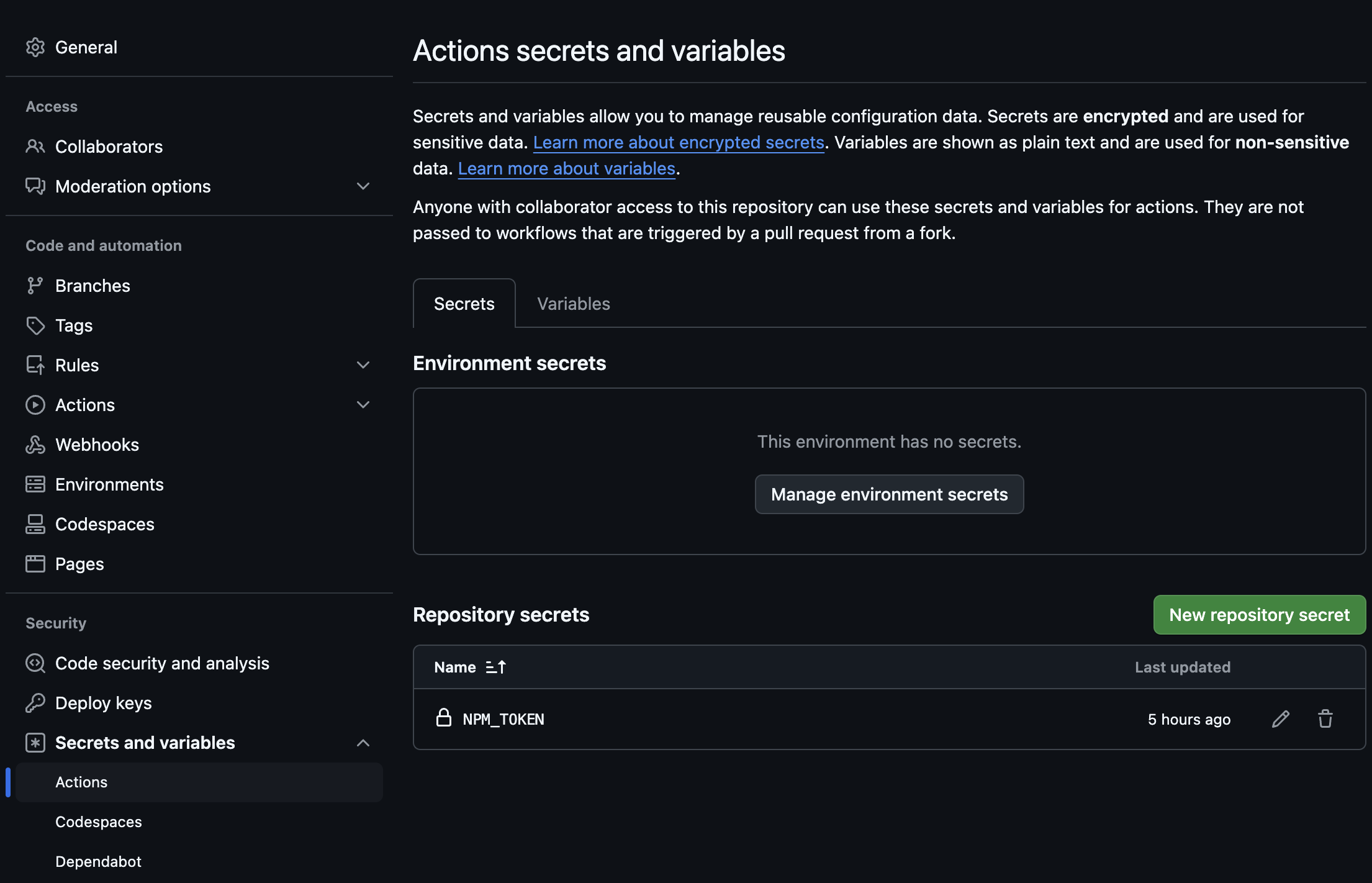Click the General settings gear icon
1372x883 pixels.
tap(35, 47)
